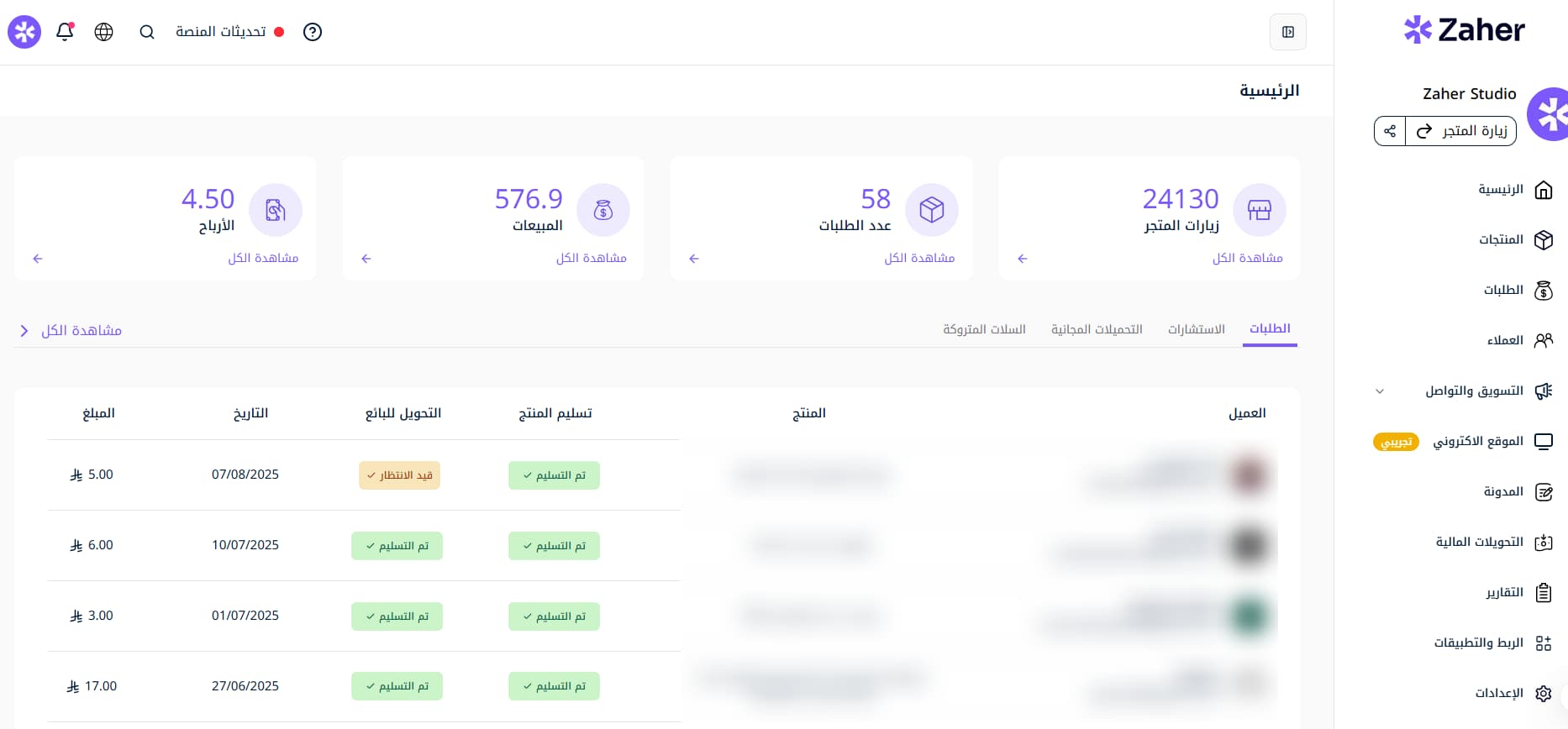Toggle the sidebar collapse button
This screenshot has width=1568, height=729.
coord(1287,32)
